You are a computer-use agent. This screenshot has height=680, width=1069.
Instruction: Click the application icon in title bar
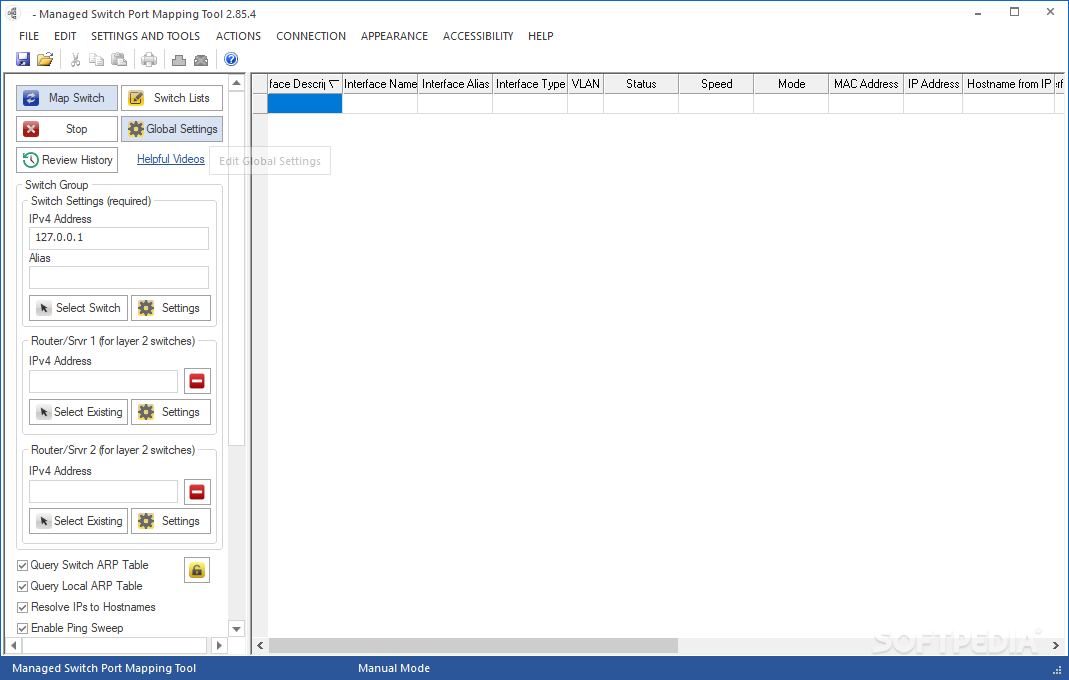tap(13, 13)
